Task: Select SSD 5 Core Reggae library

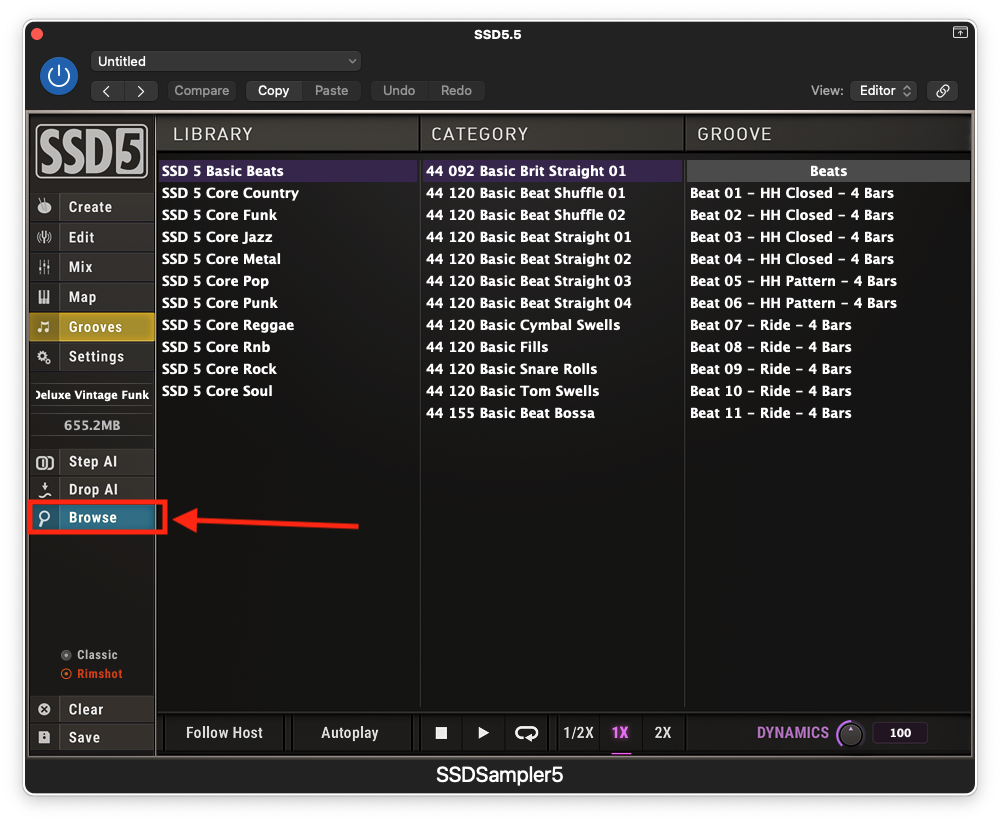Action: pos(288,325)
